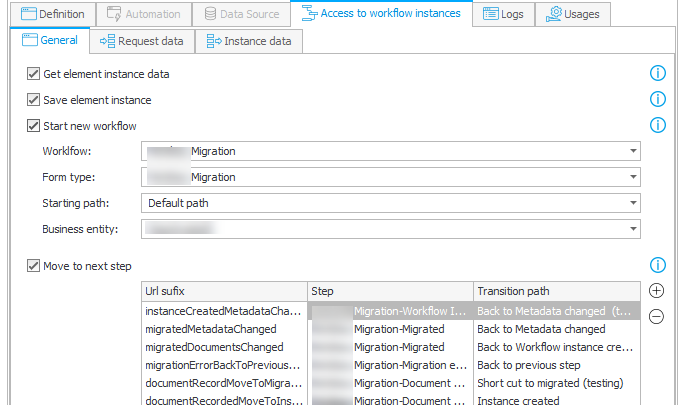Click the Transition path column header

tap(557, 291)
